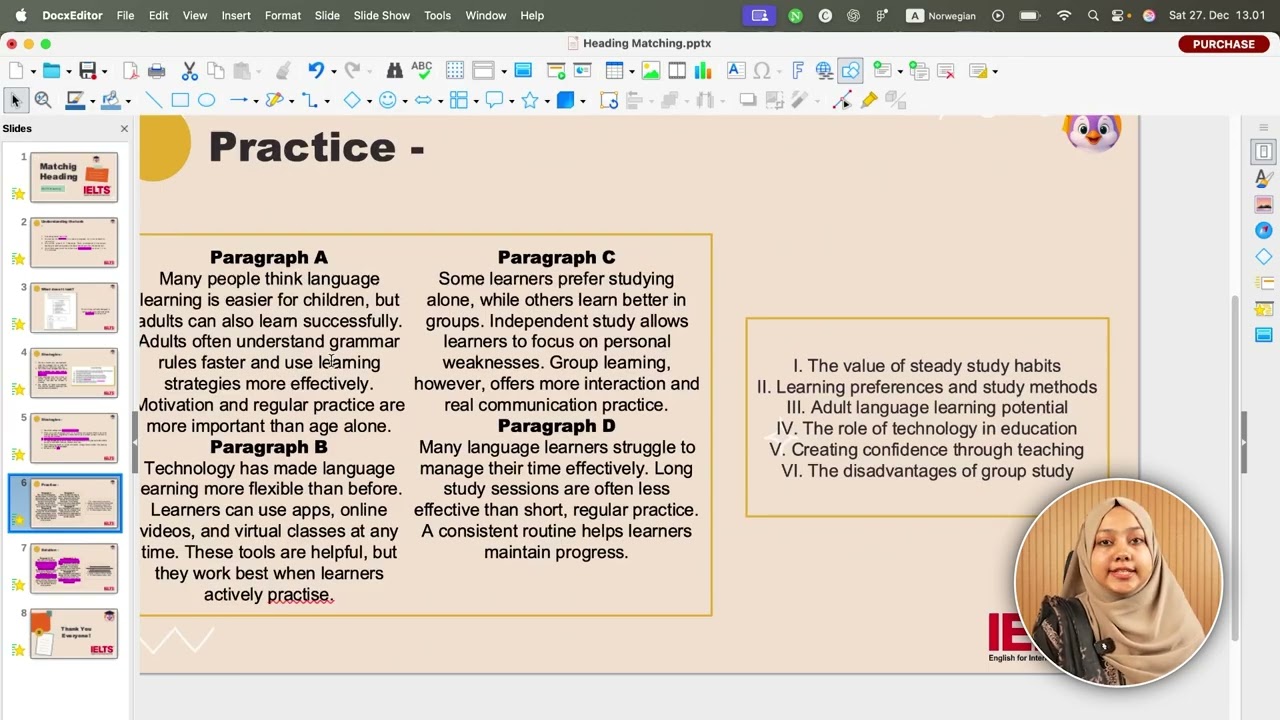Select the Zoom and Pan tool

point(43,100)
